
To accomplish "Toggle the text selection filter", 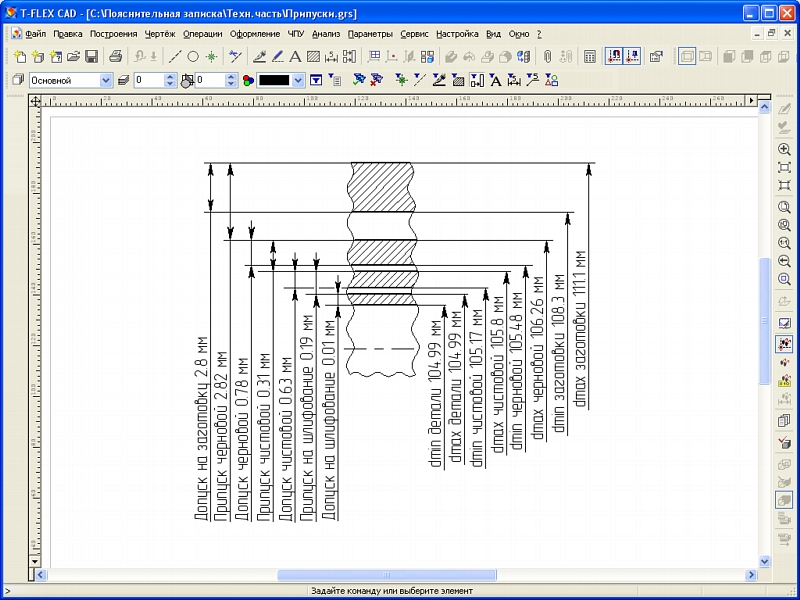I will 495,80.
